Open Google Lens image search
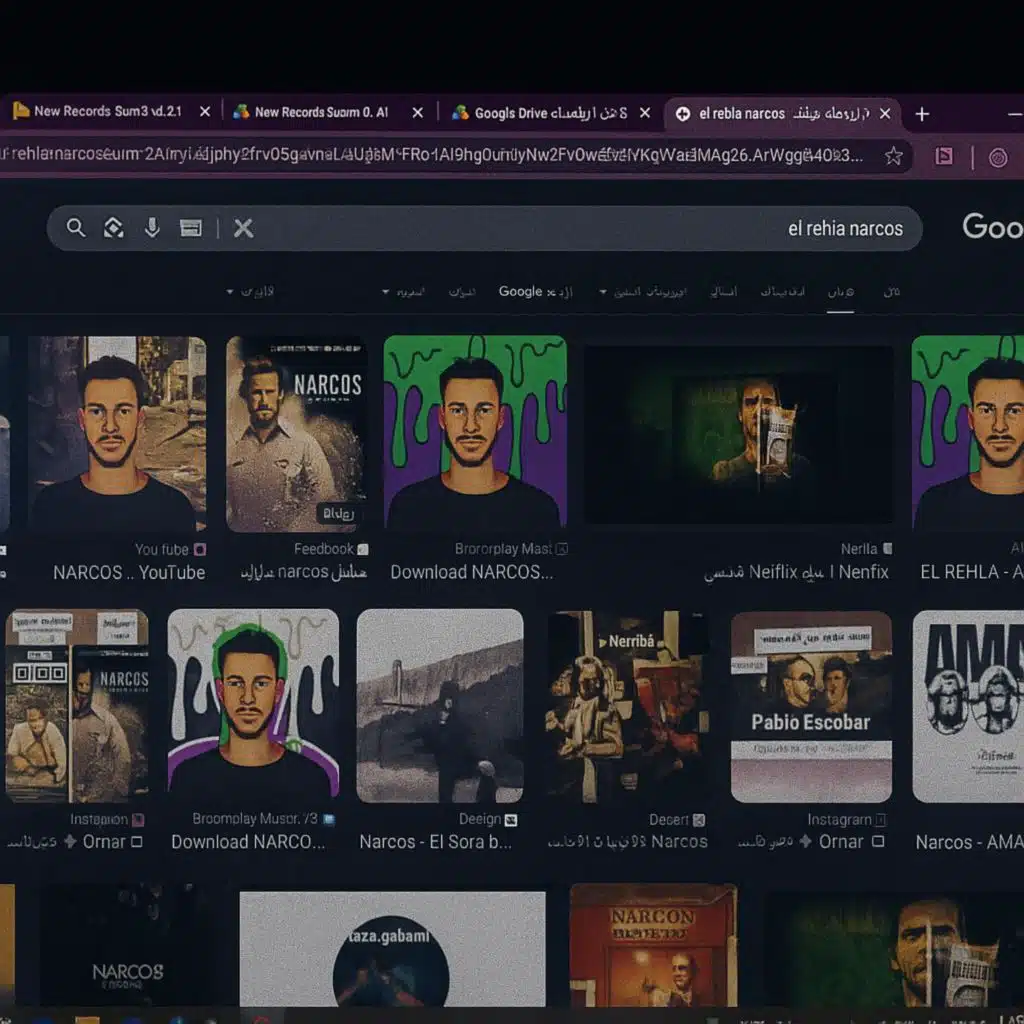The height and width of the screenshot is (1024, 1024). 114,228
